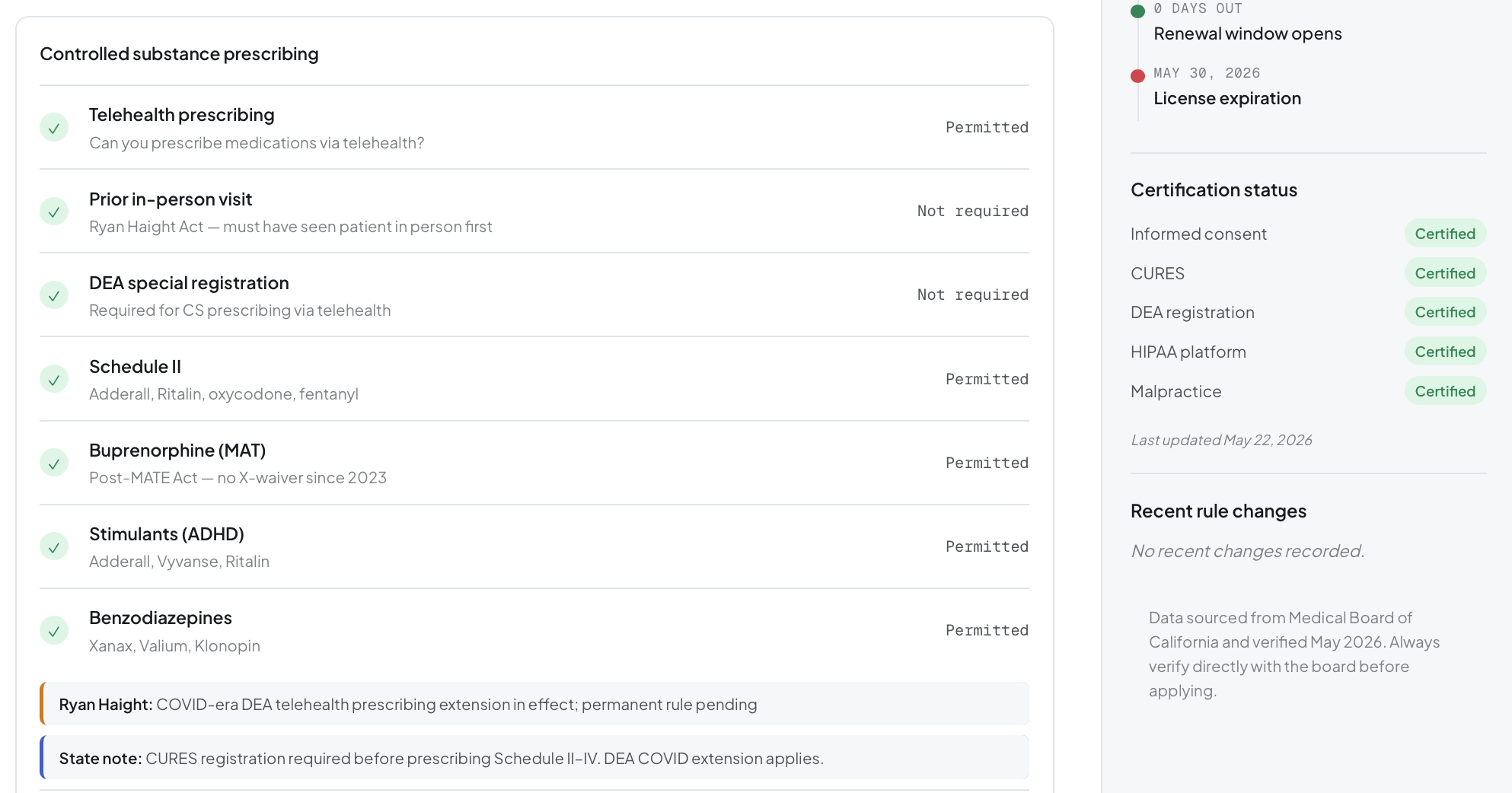The image size is (1512, 793).
Task: Click the Recent rule changes heading
Action: coord(1218,511)
